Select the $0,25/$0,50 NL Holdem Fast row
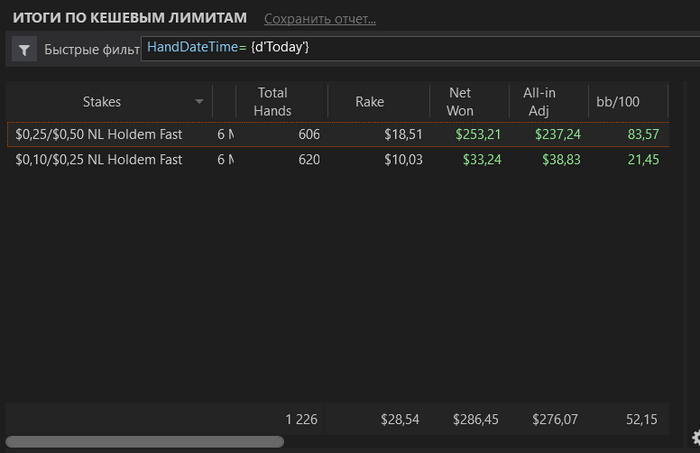 click(99, 134)
